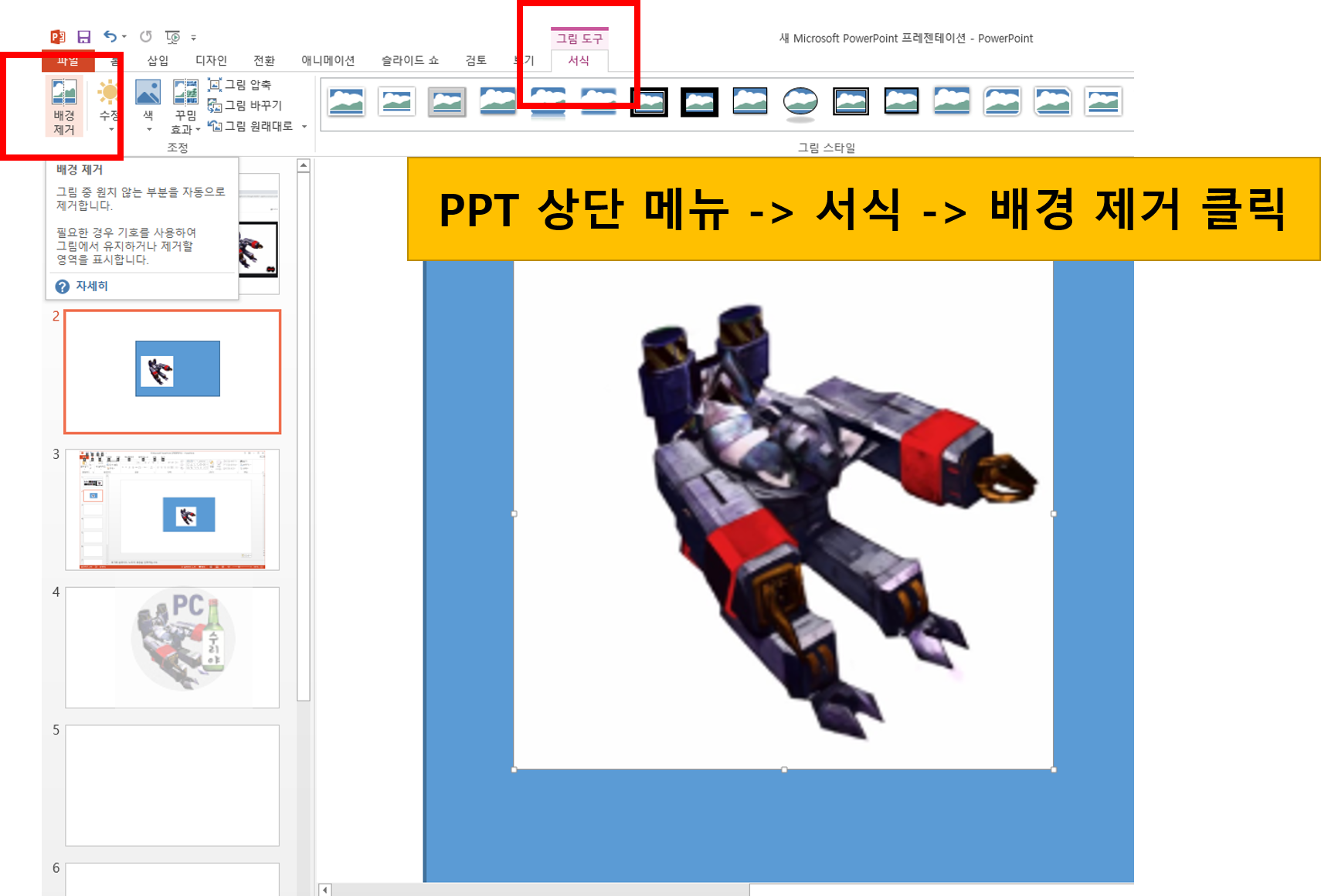Screen dimensions: 1321x896
Task: Click the bottom-right corner handle of picture
Action: pyautogui.click(x=1054, y=769)
